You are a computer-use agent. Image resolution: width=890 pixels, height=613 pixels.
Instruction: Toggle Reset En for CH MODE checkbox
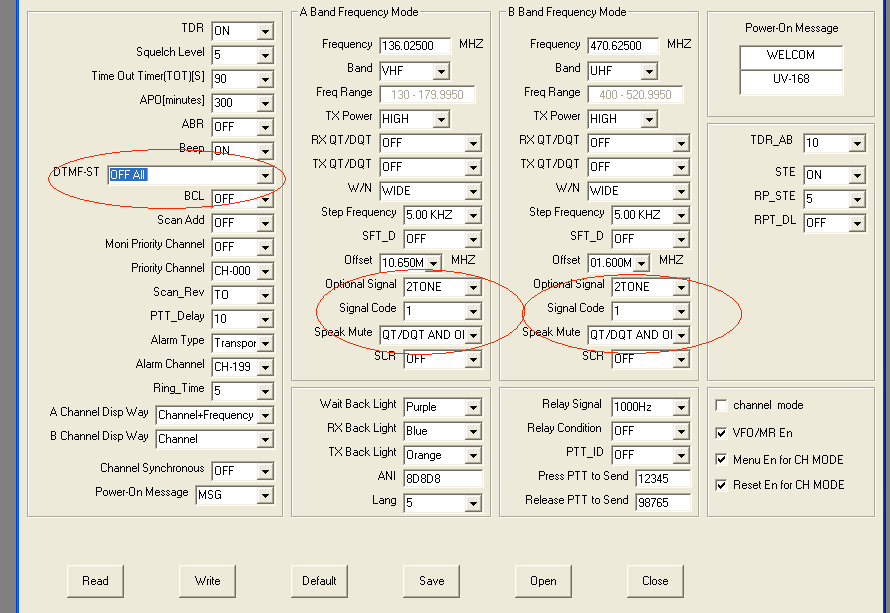coord(722,485)
